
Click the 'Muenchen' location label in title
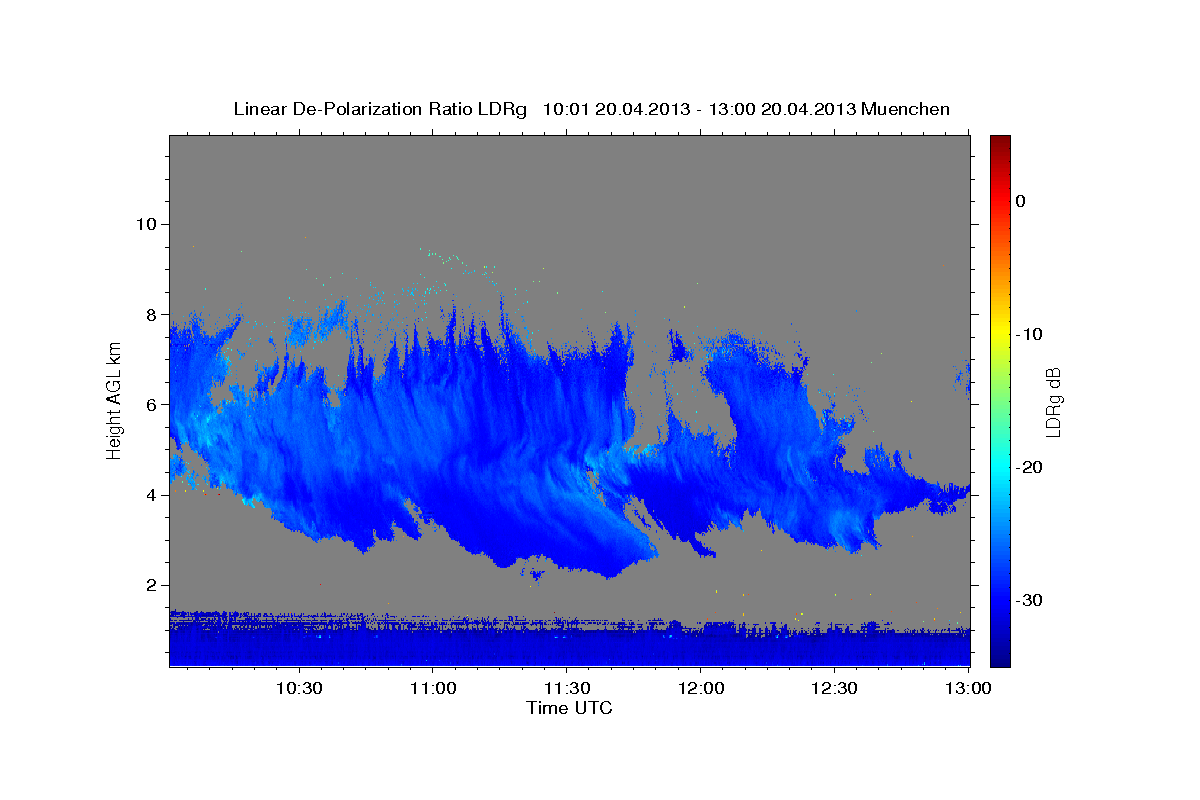click(906, 109)
